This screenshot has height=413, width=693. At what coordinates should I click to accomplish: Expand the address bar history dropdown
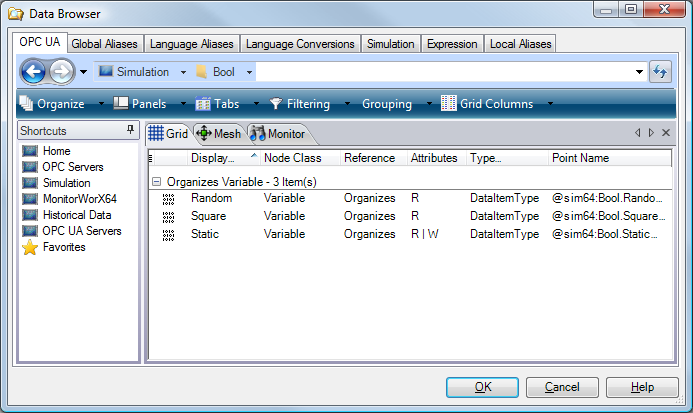(640, 72)
